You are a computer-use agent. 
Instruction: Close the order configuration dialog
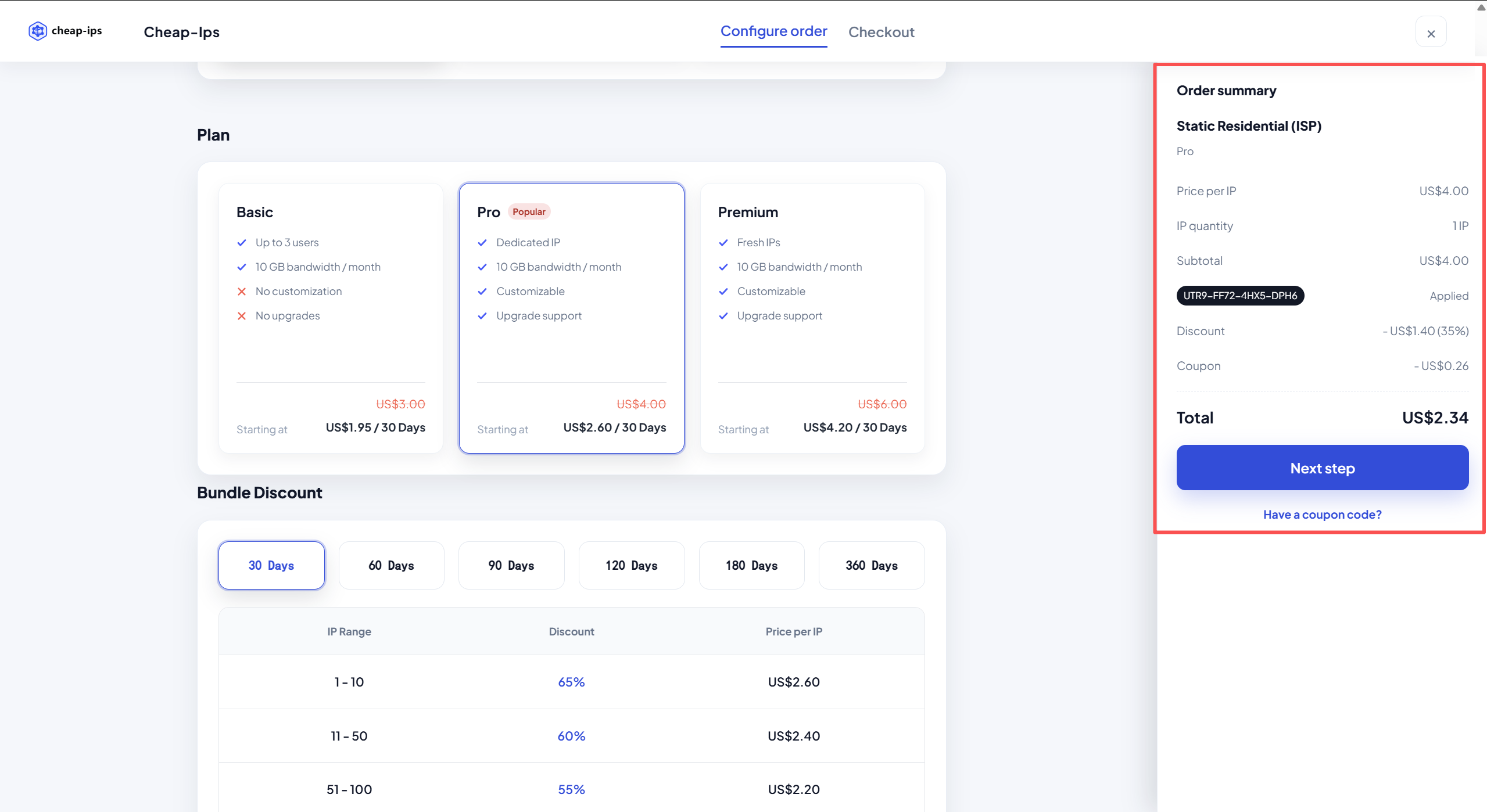1431,33
